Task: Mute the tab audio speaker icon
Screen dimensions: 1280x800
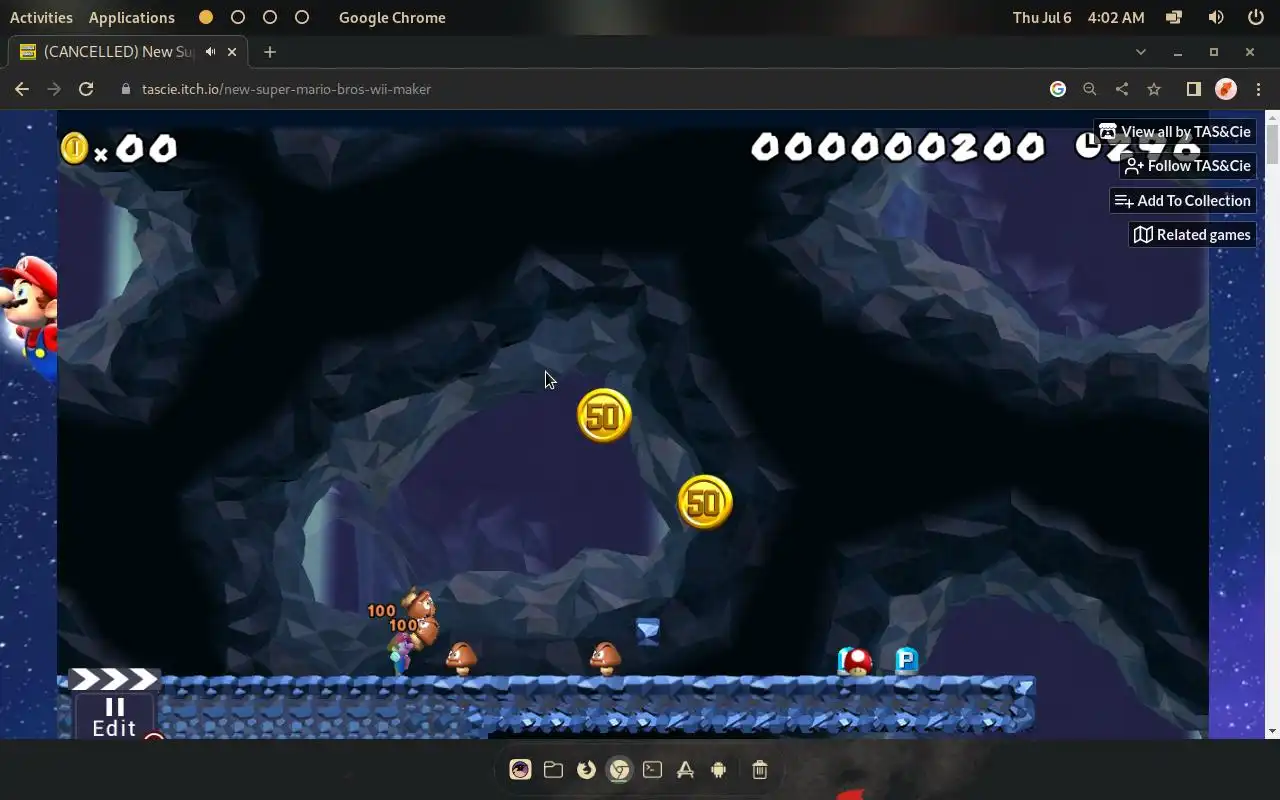Action: 211,52
